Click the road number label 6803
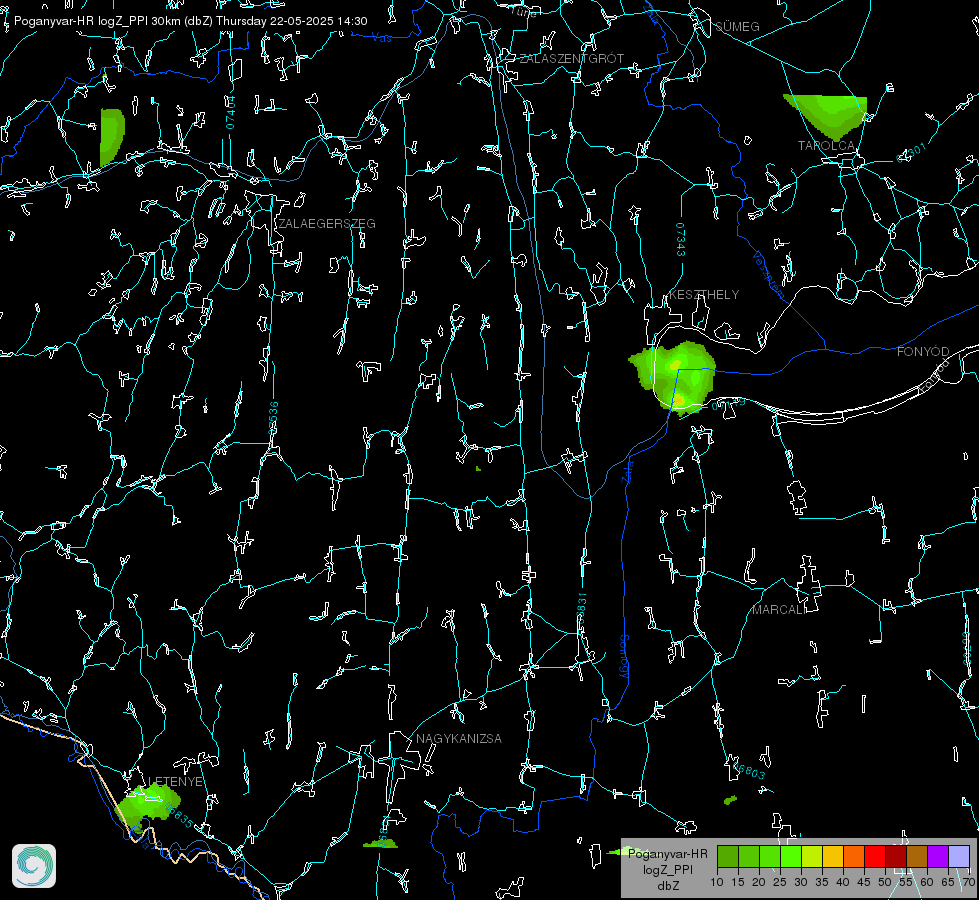 point(749,771)
